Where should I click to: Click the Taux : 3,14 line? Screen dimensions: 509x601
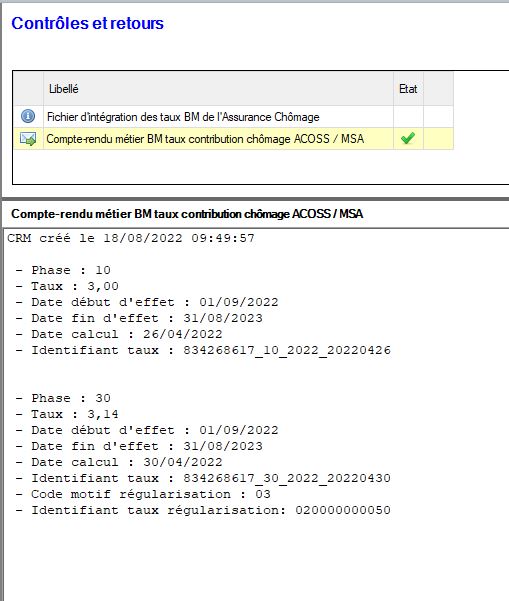[67, 414]
